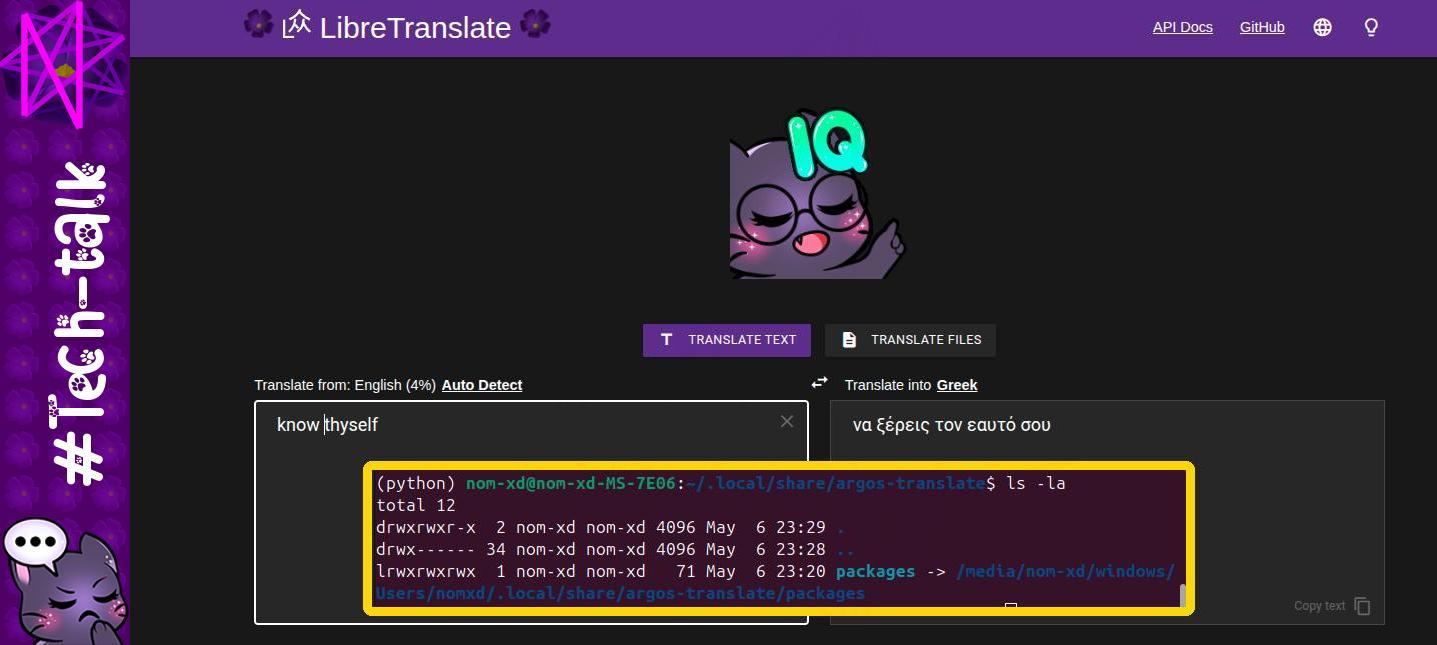The height and width of the screenshot is (645, 1437).
Task: Open the GitHub link
Action: tap(1262, 27)
